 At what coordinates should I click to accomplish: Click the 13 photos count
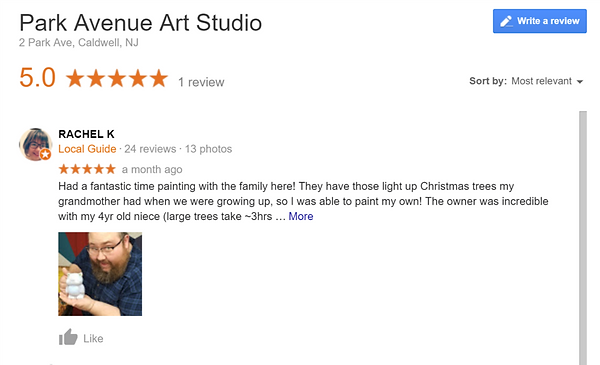click(209, 149)
